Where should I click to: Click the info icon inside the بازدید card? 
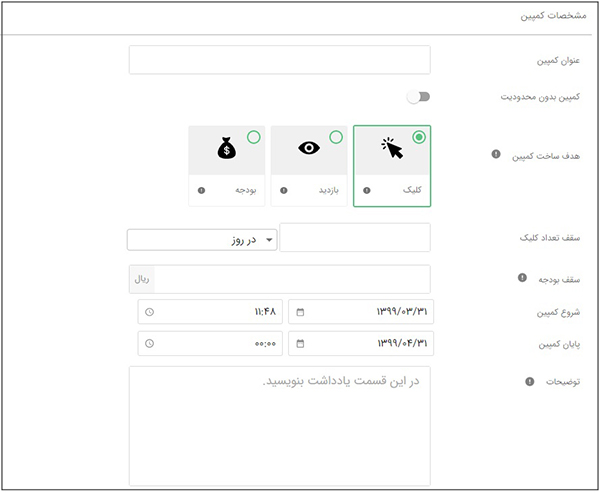coord(285,190)
